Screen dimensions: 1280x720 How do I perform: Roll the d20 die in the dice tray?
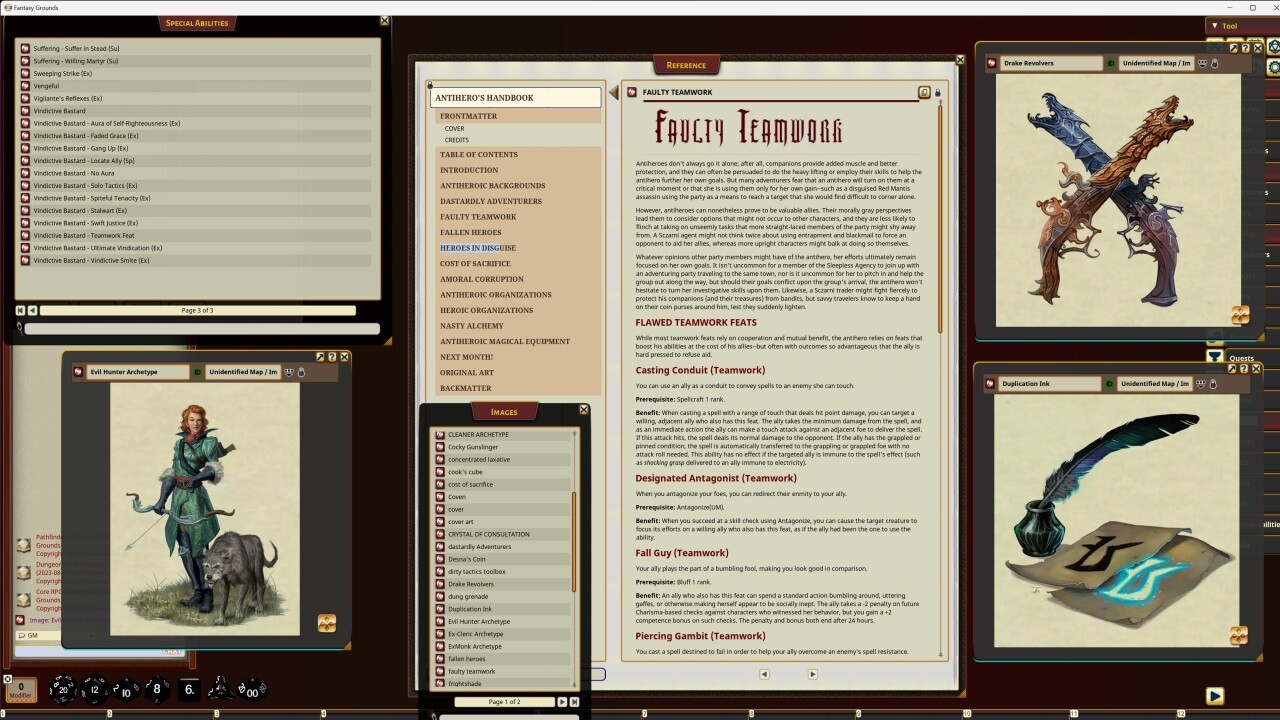coord(62,689)
